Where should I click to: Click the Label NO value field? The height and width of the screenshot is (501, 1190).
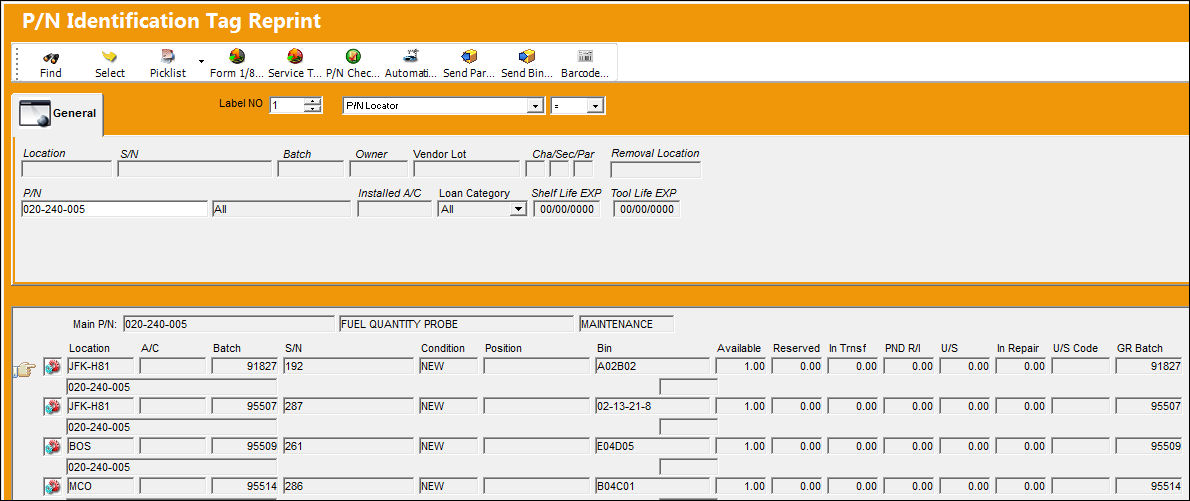click(286, 106)
